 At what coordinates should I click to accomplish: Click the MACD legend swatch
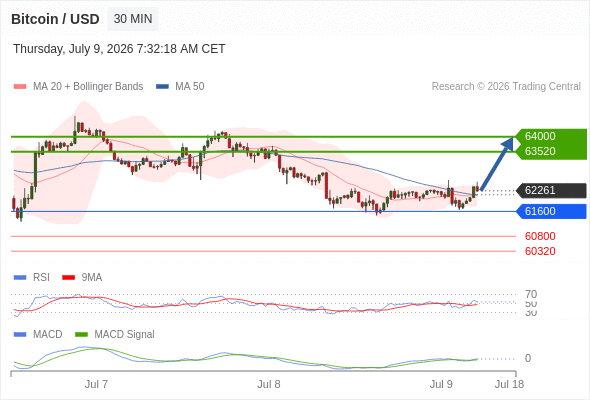click(20, 335)
